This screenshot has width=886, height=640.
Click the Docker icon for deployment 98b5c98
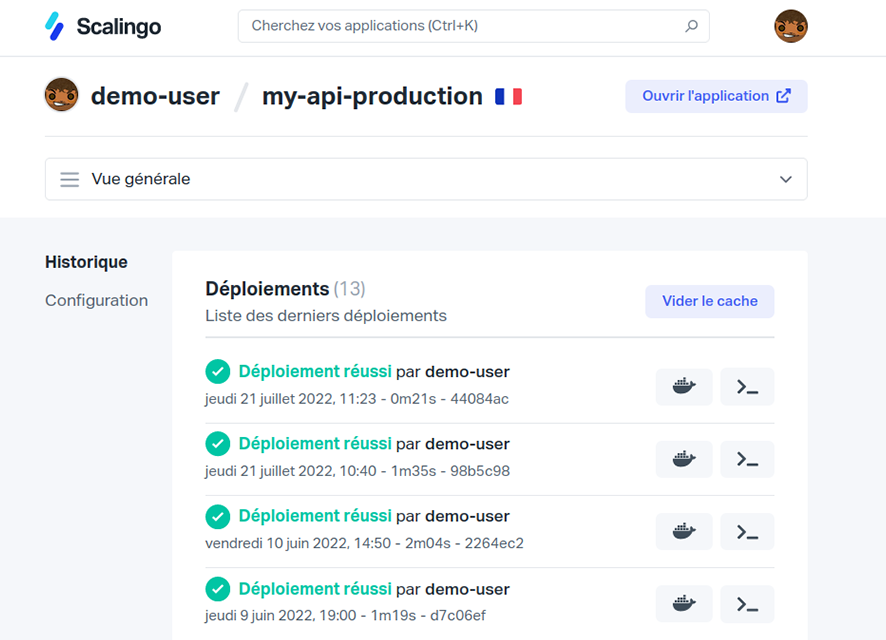(x=684, y=459)
